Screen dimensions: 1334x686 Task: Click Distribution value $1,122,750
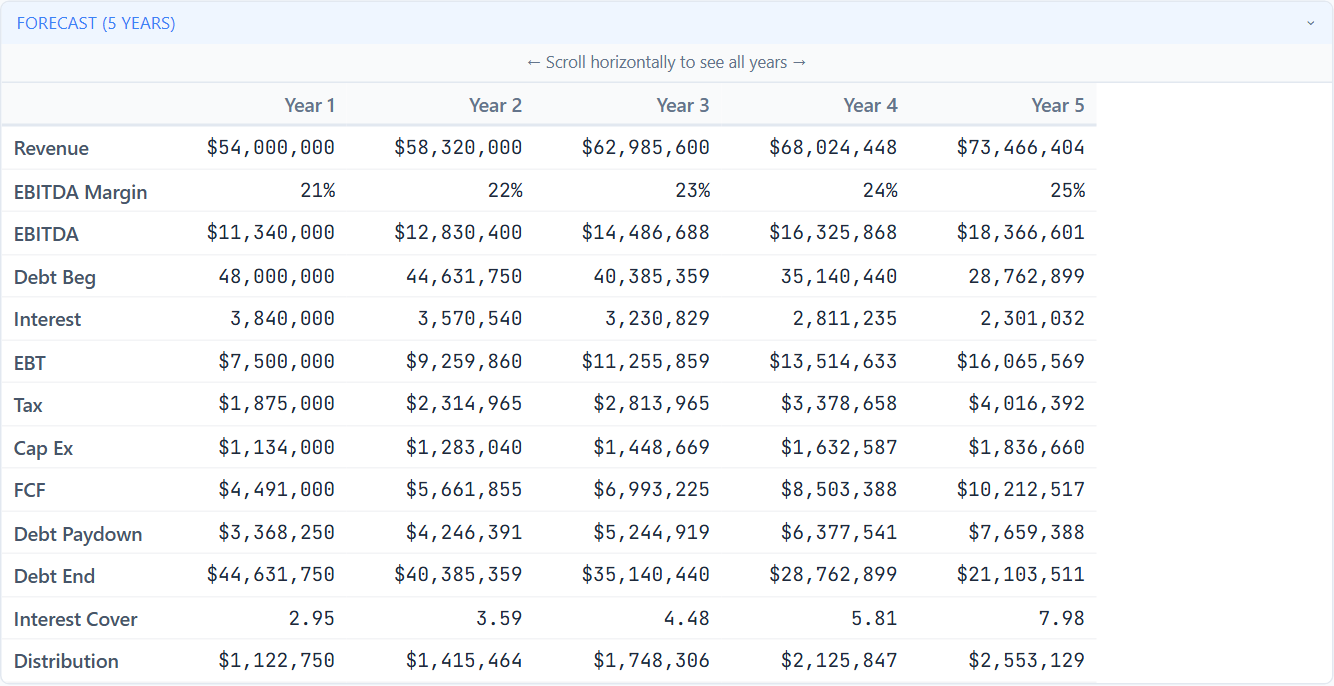coord(277,660)
